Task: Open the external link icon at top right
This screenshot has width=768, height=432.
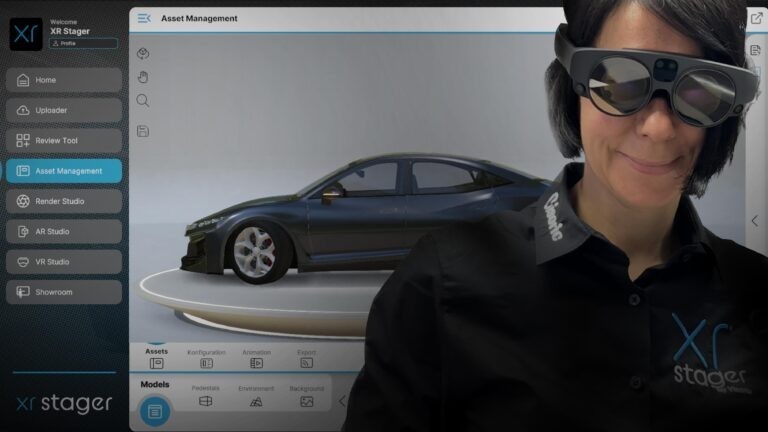Action: (x=757, y=18)
